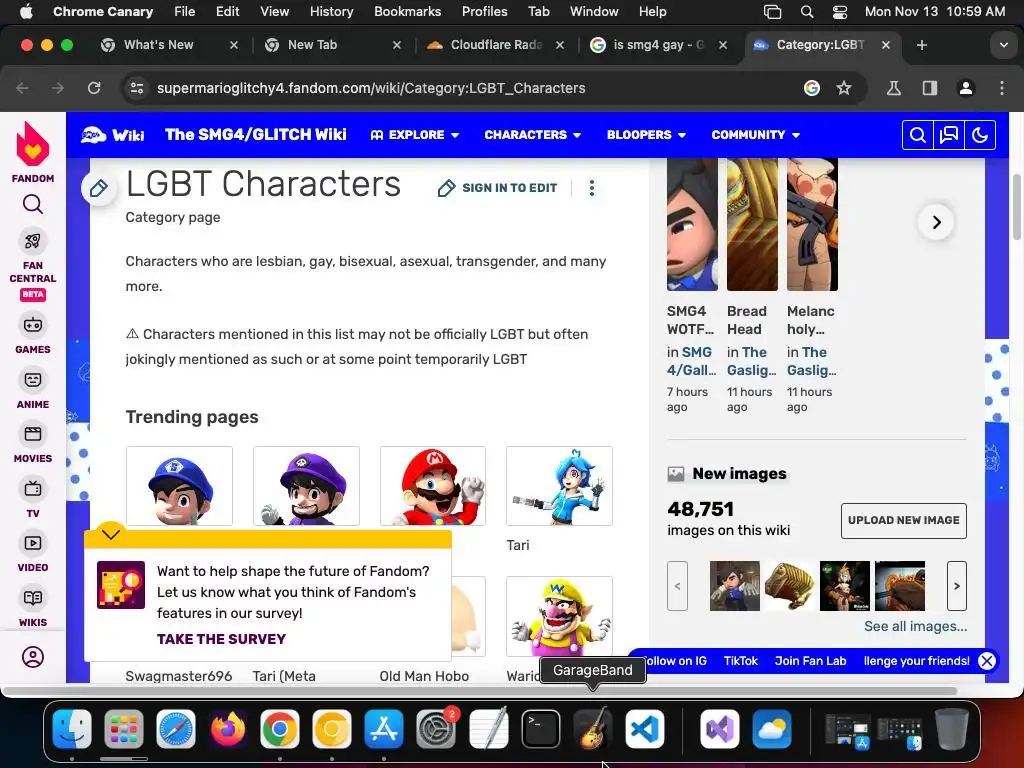This screenshot has width=1024, height=768.
Task: Dismiss the bottom social bar with the X
Action: pos(987,661)
